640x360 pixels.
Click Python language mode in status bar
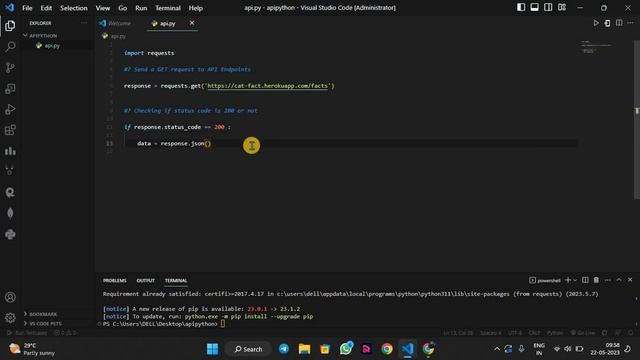click(555, 333)
